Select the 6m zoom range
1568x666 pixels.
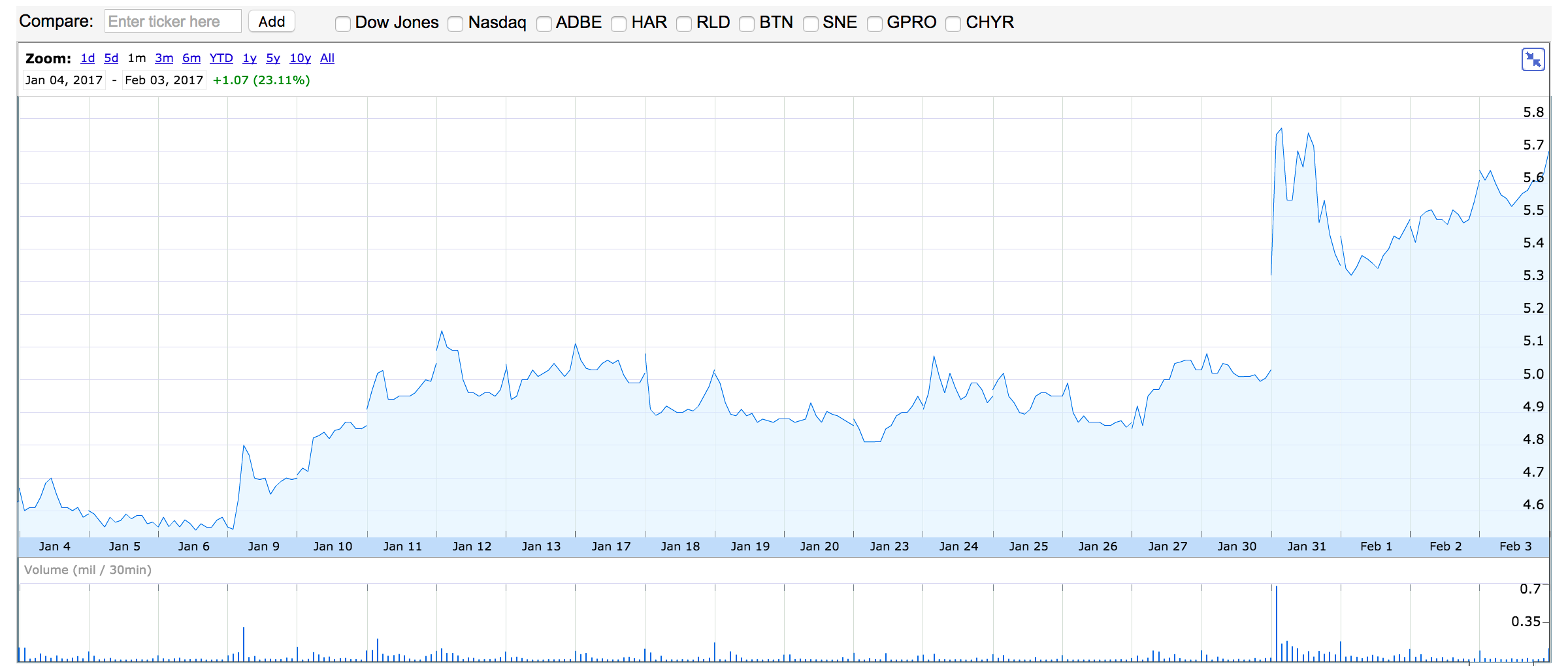click(x=191, y=58)
